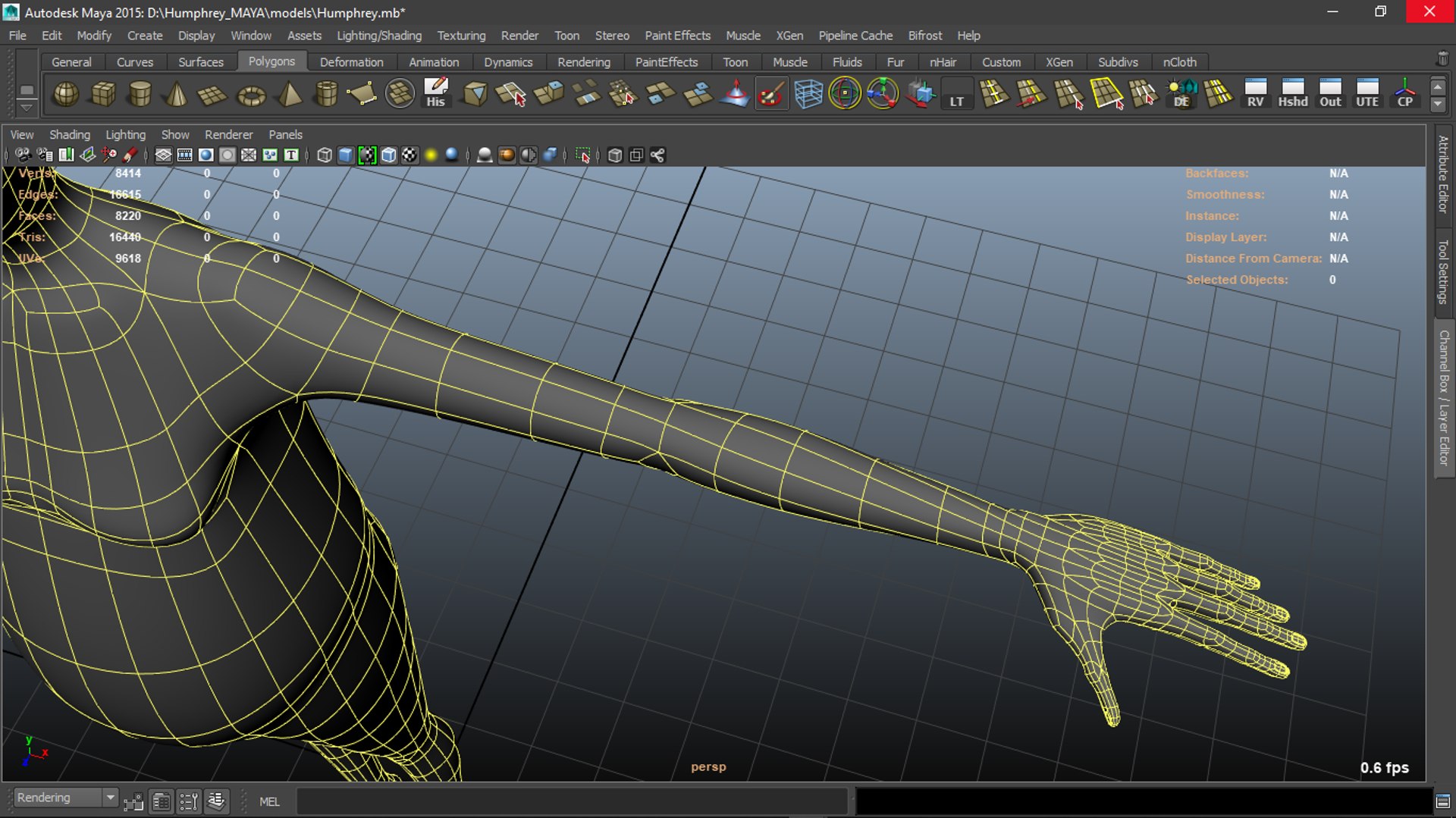Toggle smooth shade all in viewport
This screenshot has height=818, width=1456.
pyautogui.click(x=346, y=155)
